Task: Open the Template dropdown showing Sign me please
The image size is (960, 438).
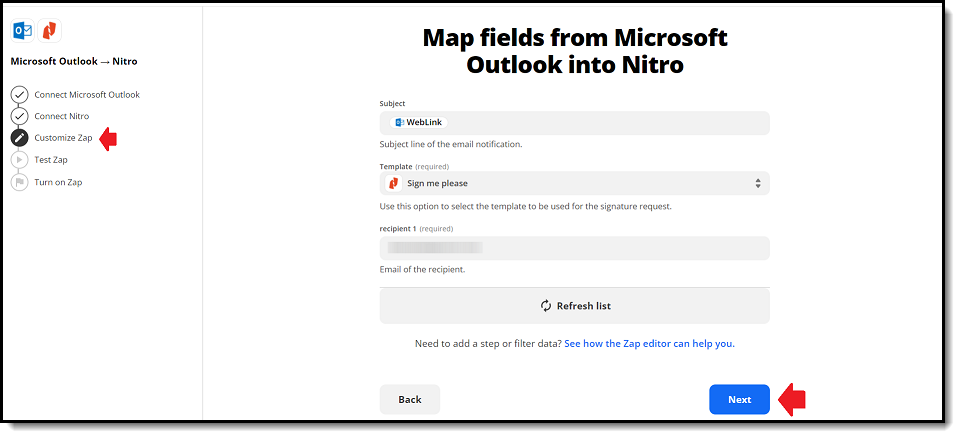Action: pos(574,183)
